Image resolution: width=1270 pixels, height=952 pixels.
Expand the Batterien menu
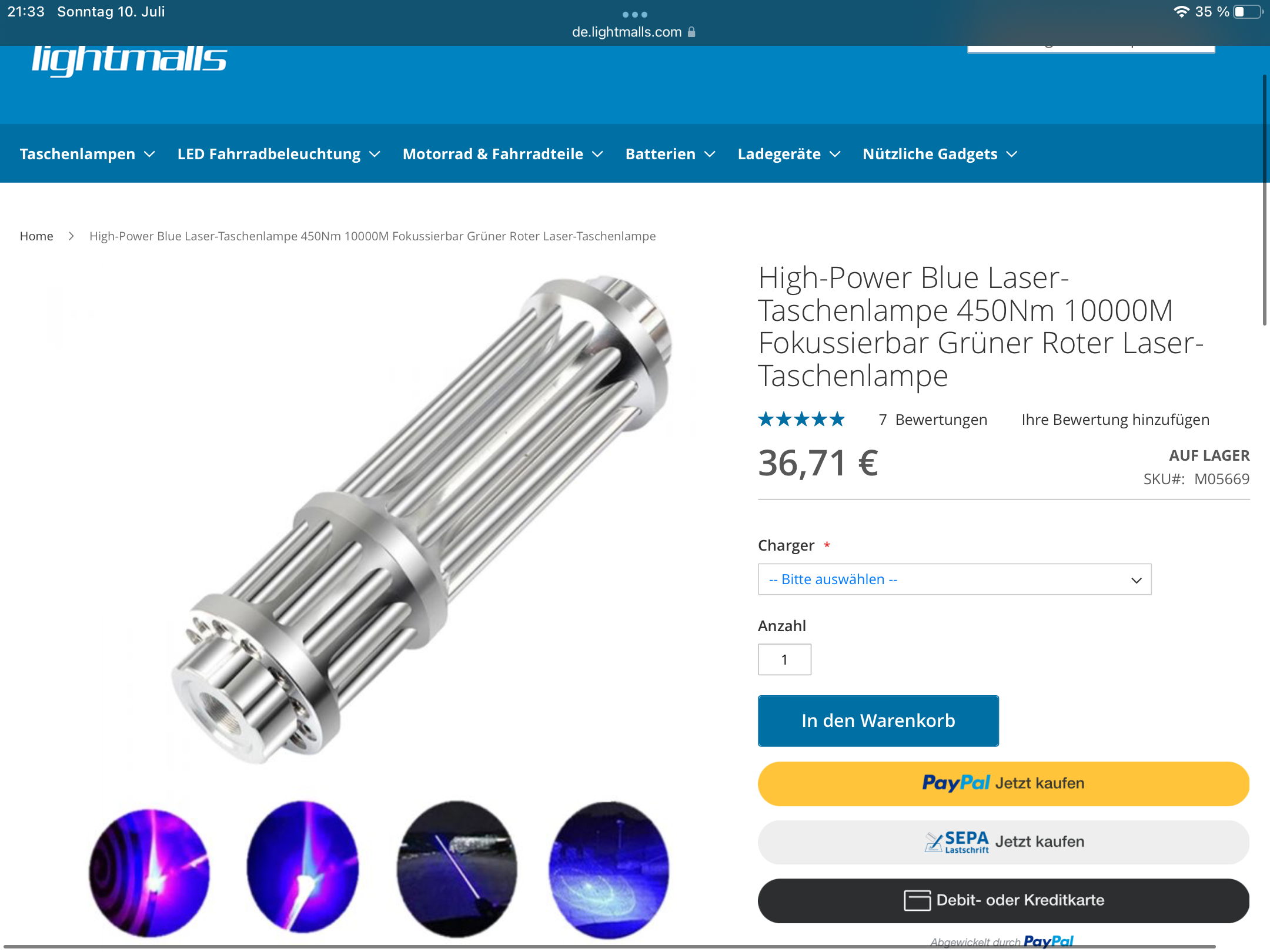670,154
